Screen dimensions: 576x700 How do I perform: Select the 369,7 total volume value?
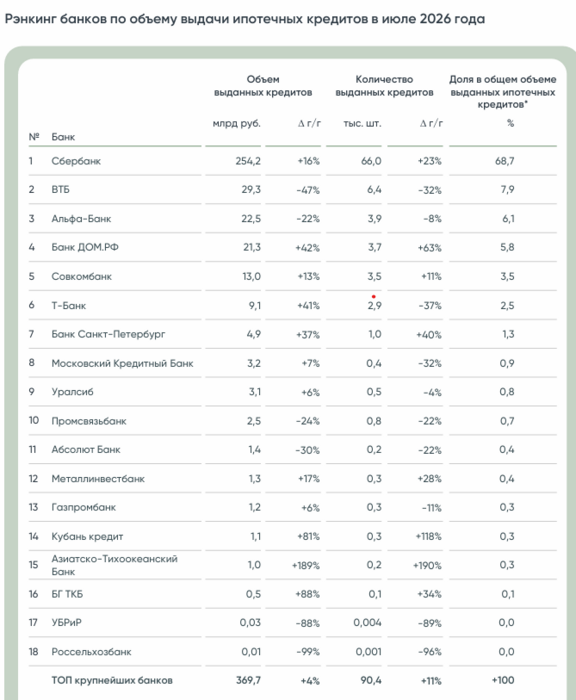[x=248, y=680]
